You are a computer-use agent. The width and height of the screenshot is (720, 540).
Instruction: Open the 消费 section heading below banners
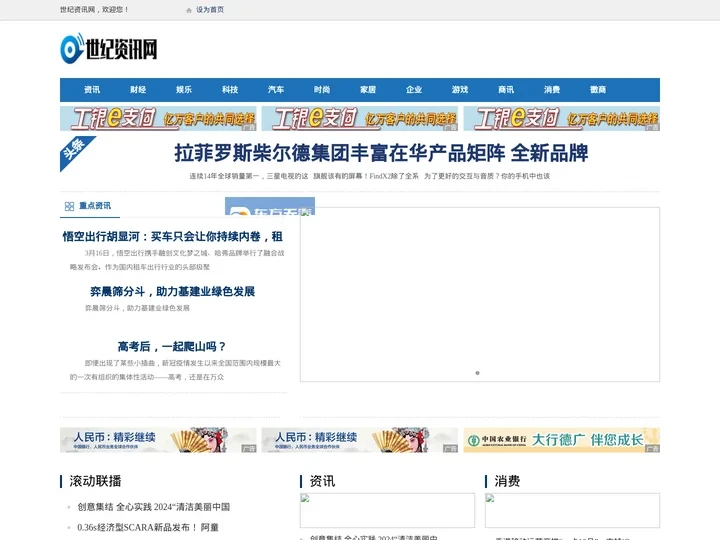[x=507, y=481]
